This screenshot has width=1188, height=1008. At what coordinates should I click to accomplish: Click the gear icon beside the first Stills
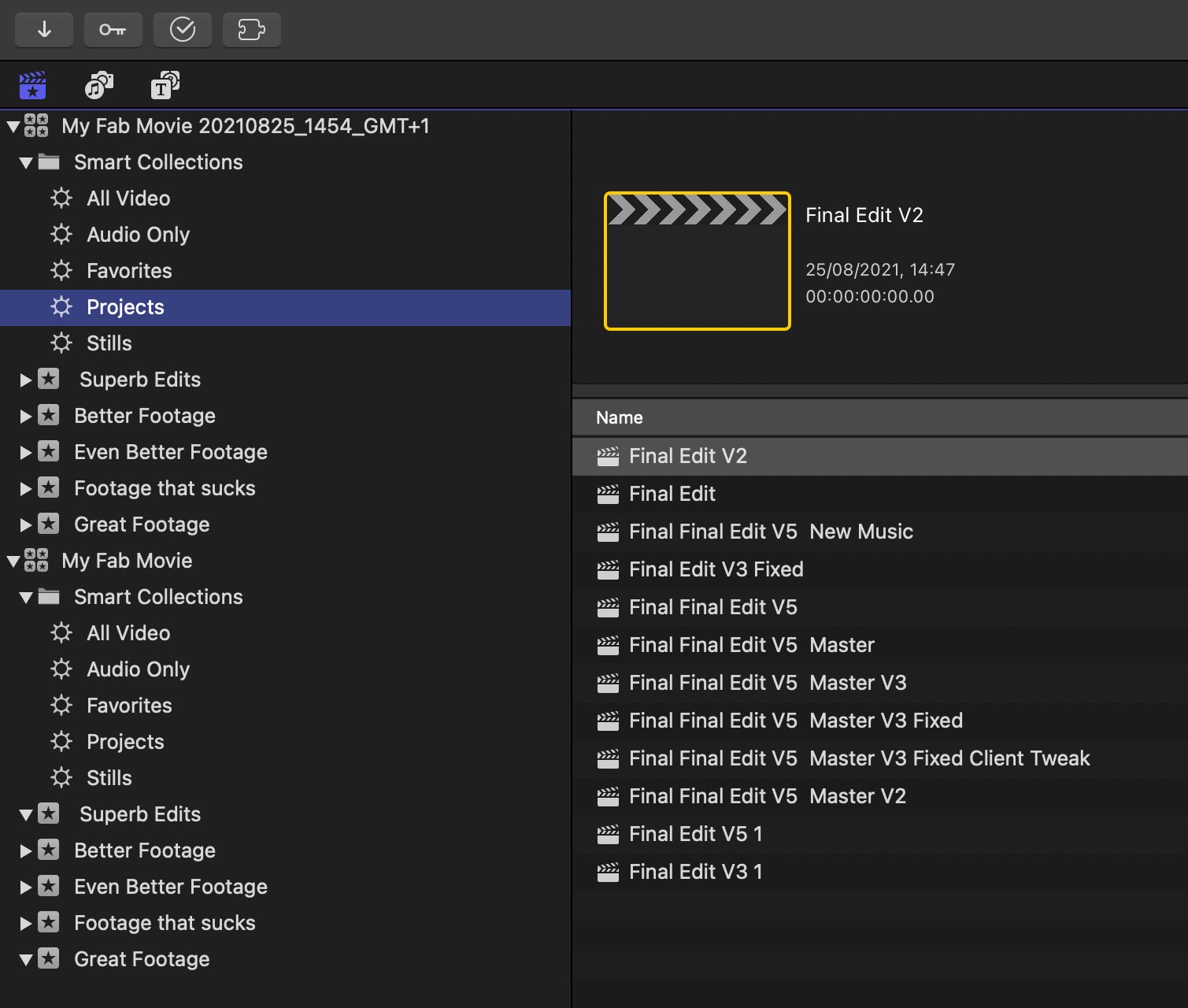61,343
